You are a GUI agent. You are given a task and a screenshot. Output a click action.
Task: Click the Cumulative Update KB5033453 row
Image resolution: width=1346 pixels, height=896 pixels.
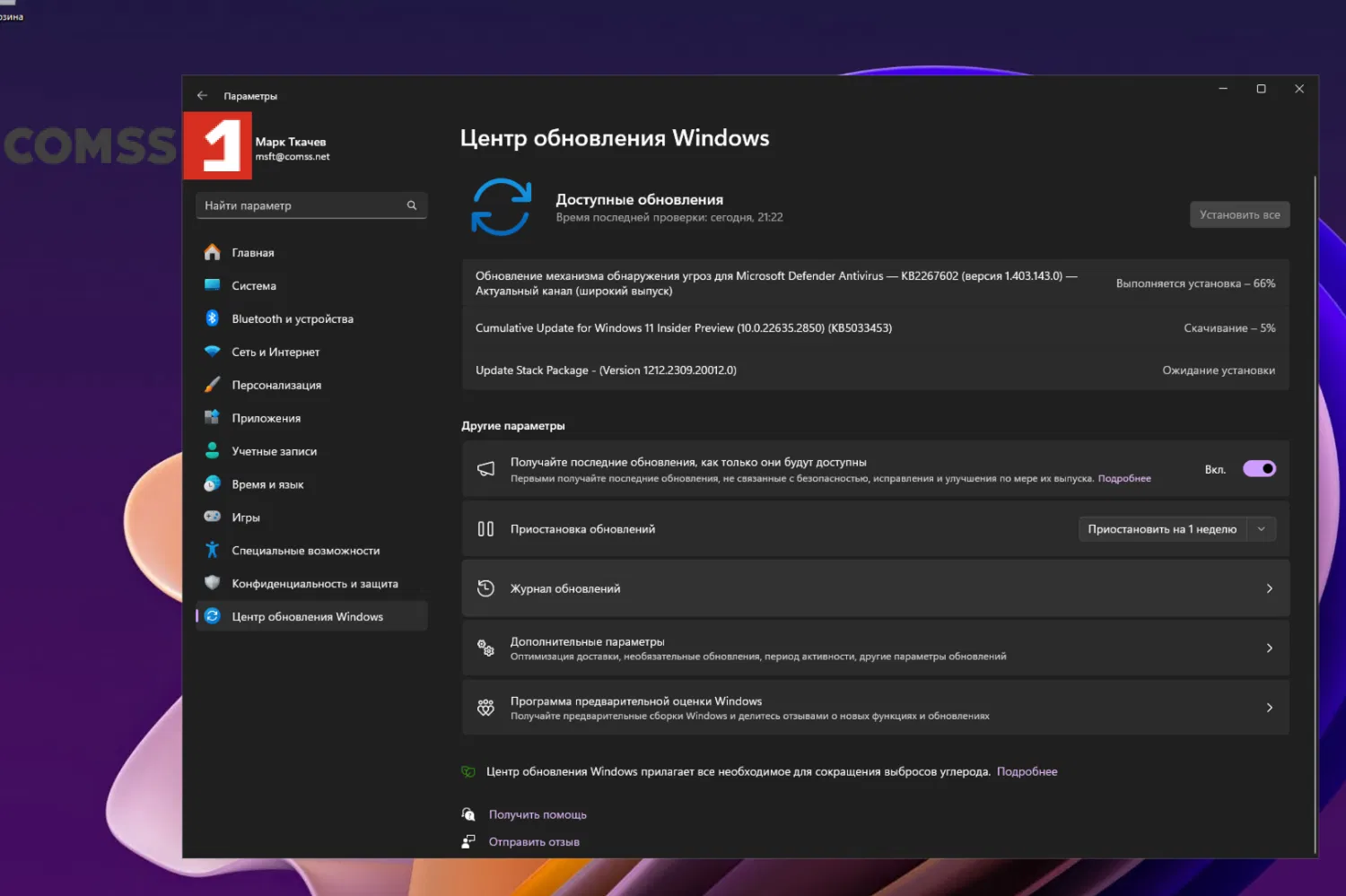(x=875, y=328)
